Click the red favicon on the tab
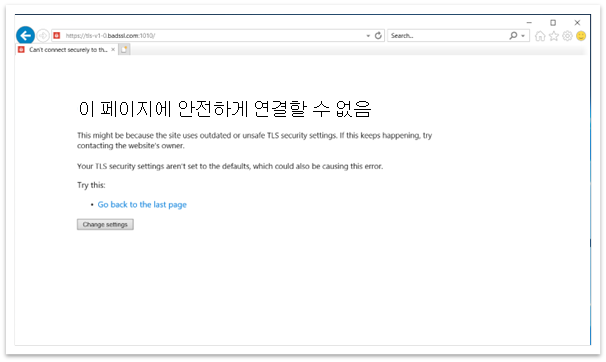 [x=21, y=49]
